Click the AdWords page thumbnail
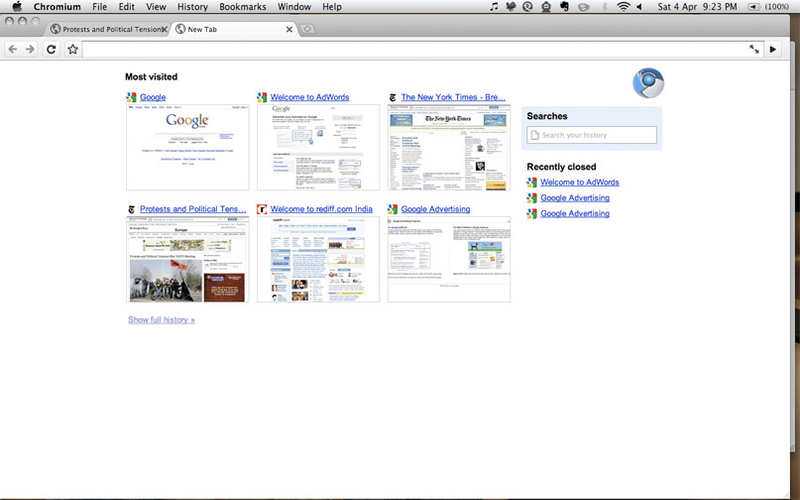800x500 pixels. (x=318, y=147)
